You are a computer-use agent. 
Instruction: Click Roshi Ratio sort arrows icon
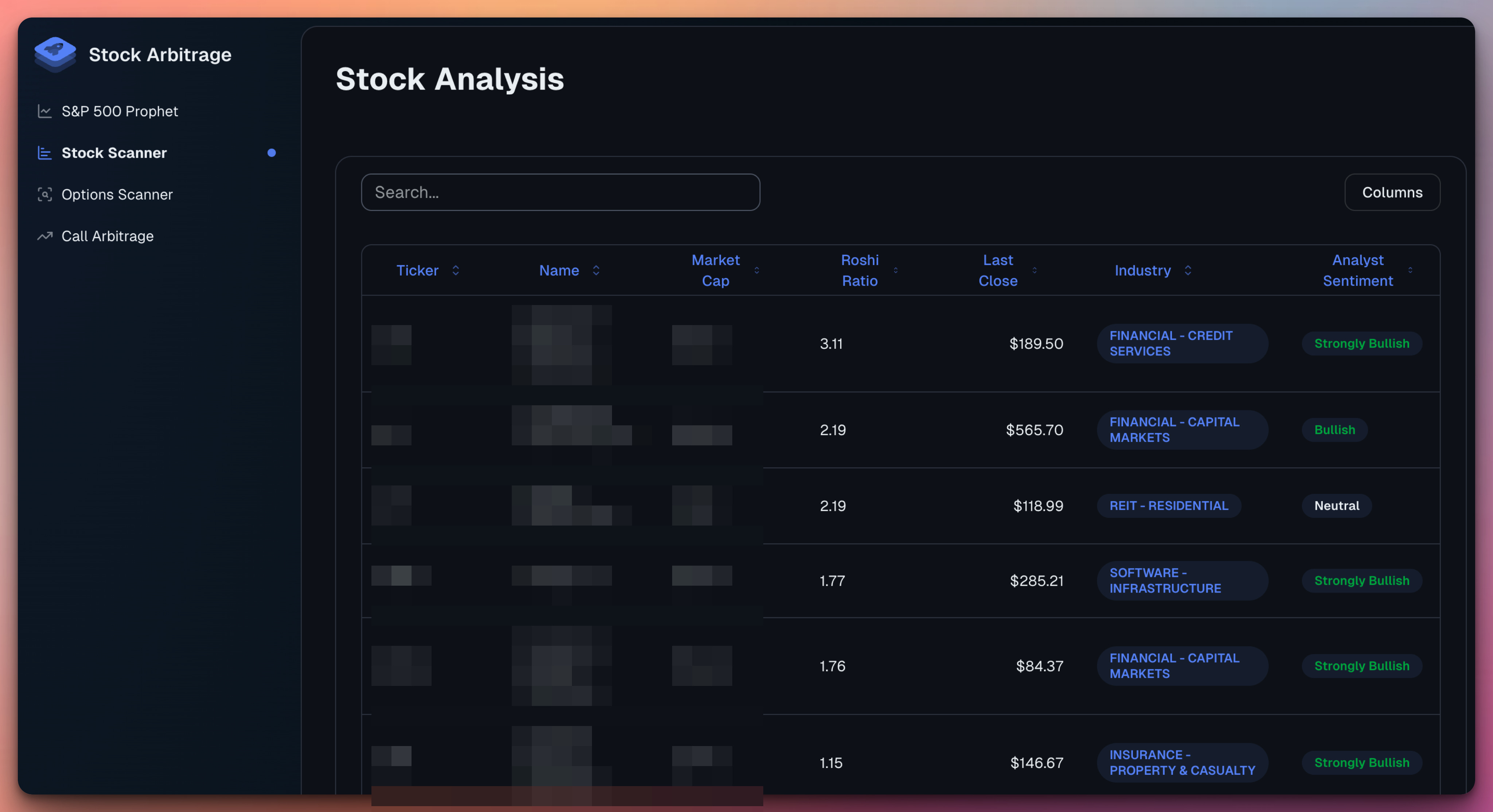[x=896, y=270]
